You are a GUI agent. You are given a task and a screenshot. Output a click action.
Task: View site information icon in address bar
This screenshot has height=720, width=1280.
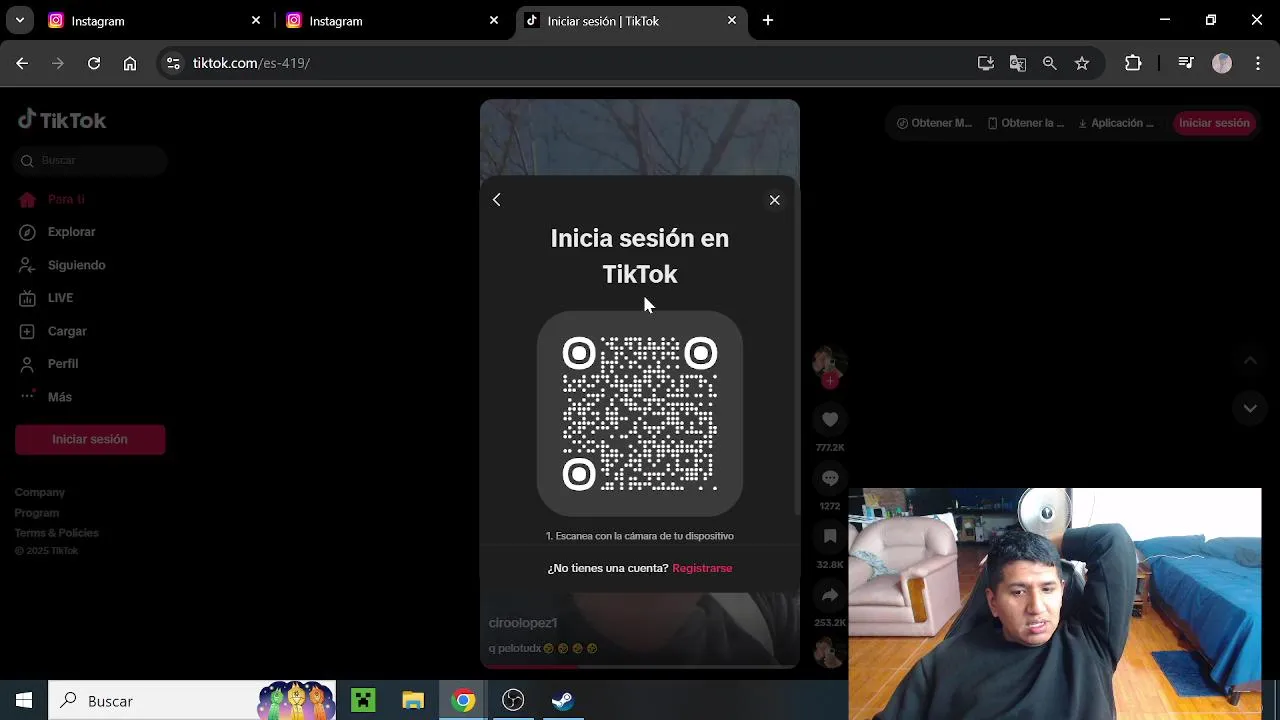coord(173,63)
